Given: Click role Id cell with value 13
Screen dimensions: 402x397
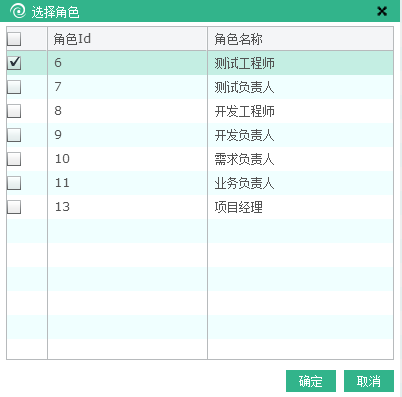Looking at the screenshot, I should click(x=127, y=207).
